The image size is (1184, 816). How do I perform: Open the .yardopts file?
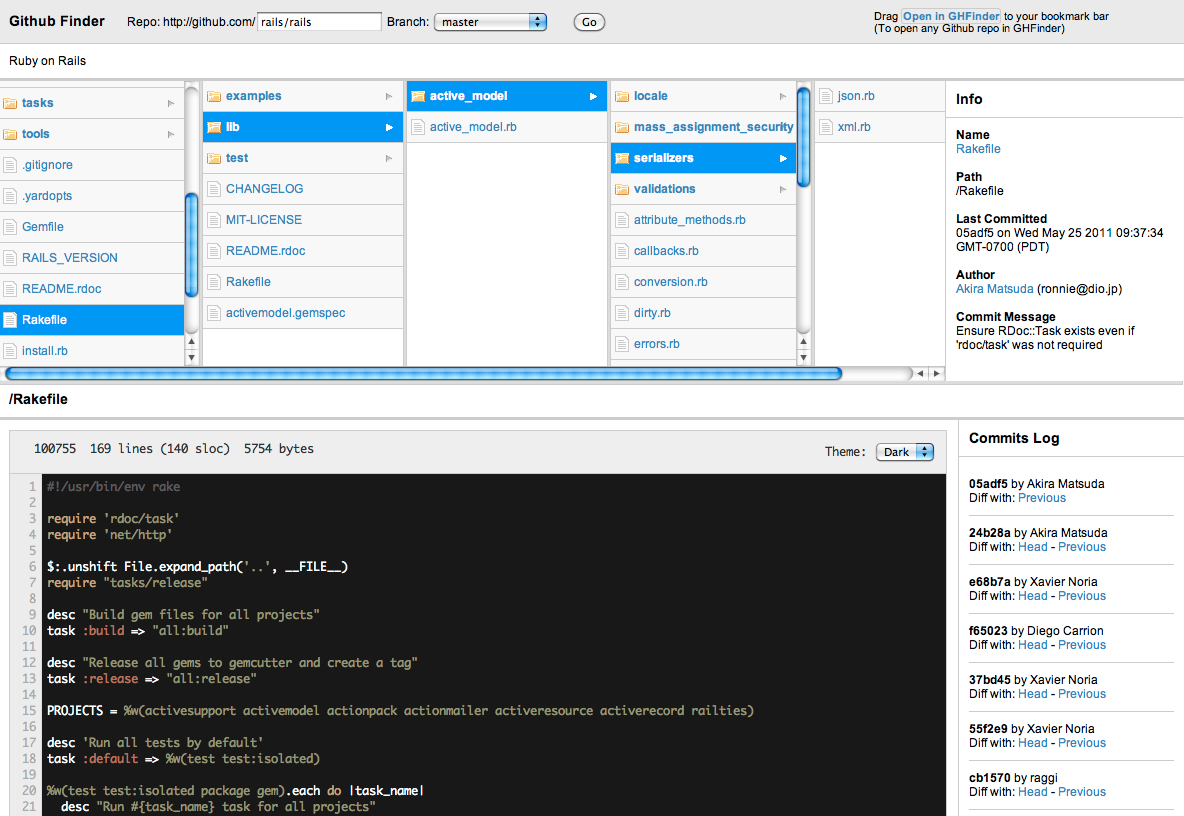tap(47, 196)
